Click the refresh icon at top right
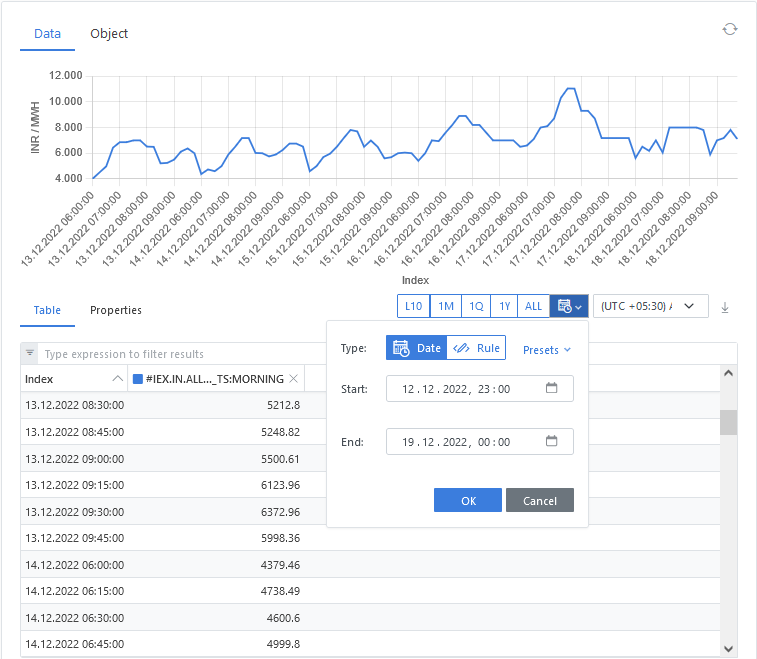This screenshot has height=659, width=757. [730, 29]
